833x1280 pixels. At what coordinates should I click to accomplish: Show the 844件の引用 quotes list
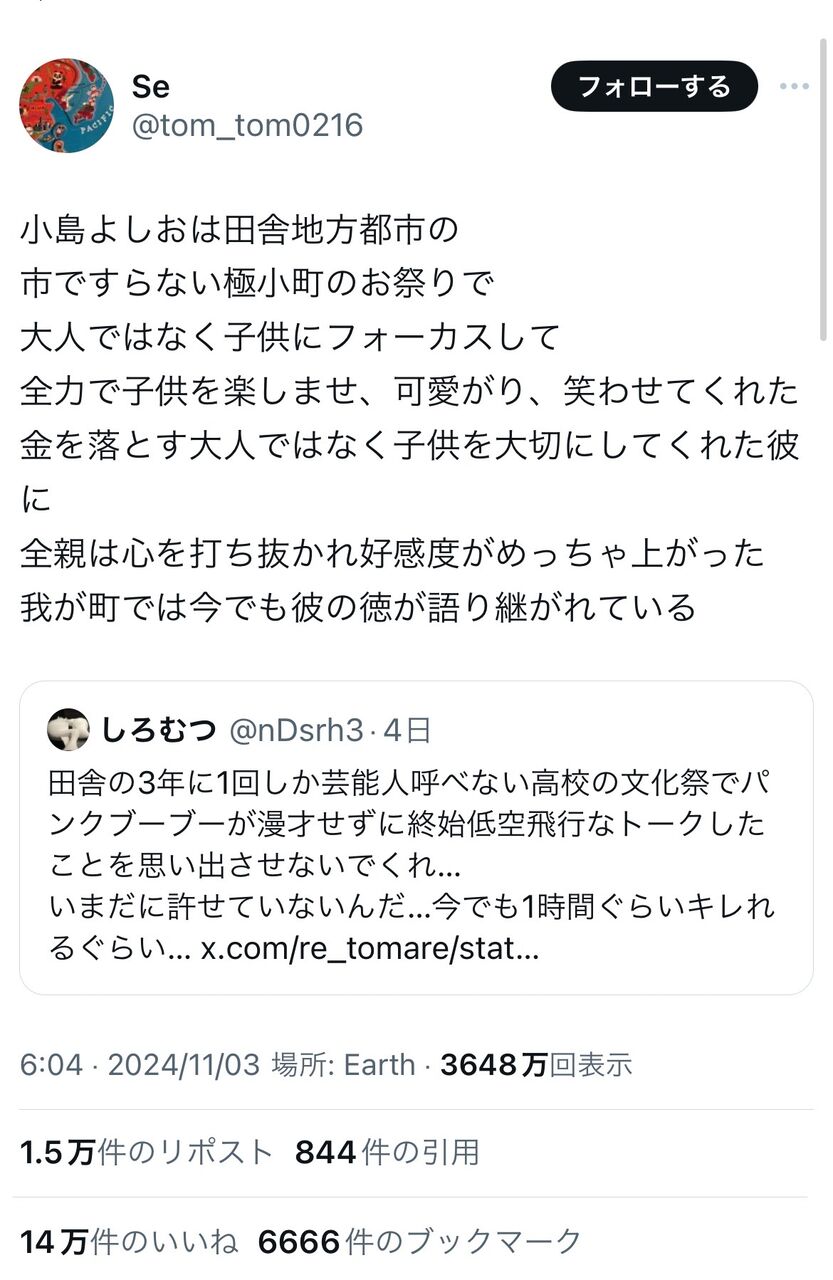[x=386, y=1153]
